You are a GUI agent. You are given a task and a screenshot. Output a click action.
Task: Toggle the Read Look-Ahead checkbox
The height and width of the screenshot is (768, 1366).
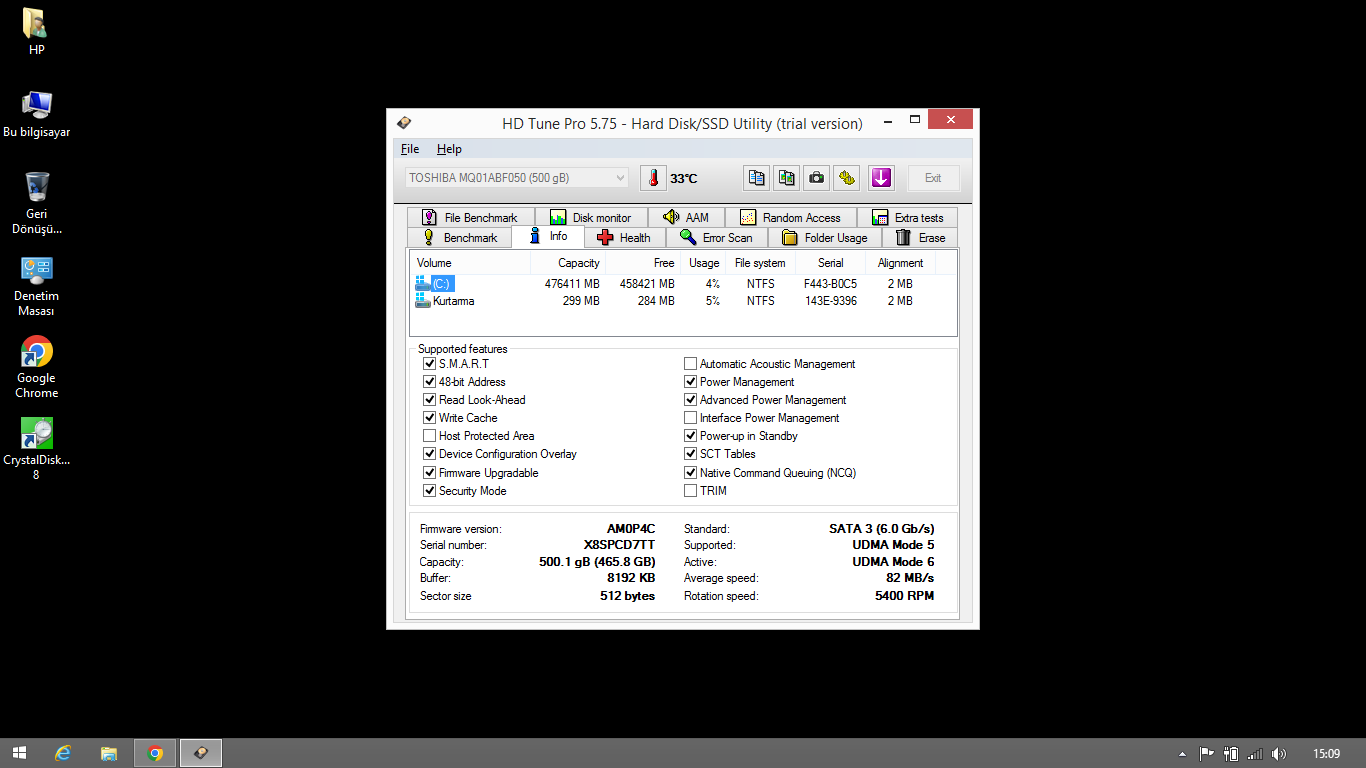[x=429, y=400]
